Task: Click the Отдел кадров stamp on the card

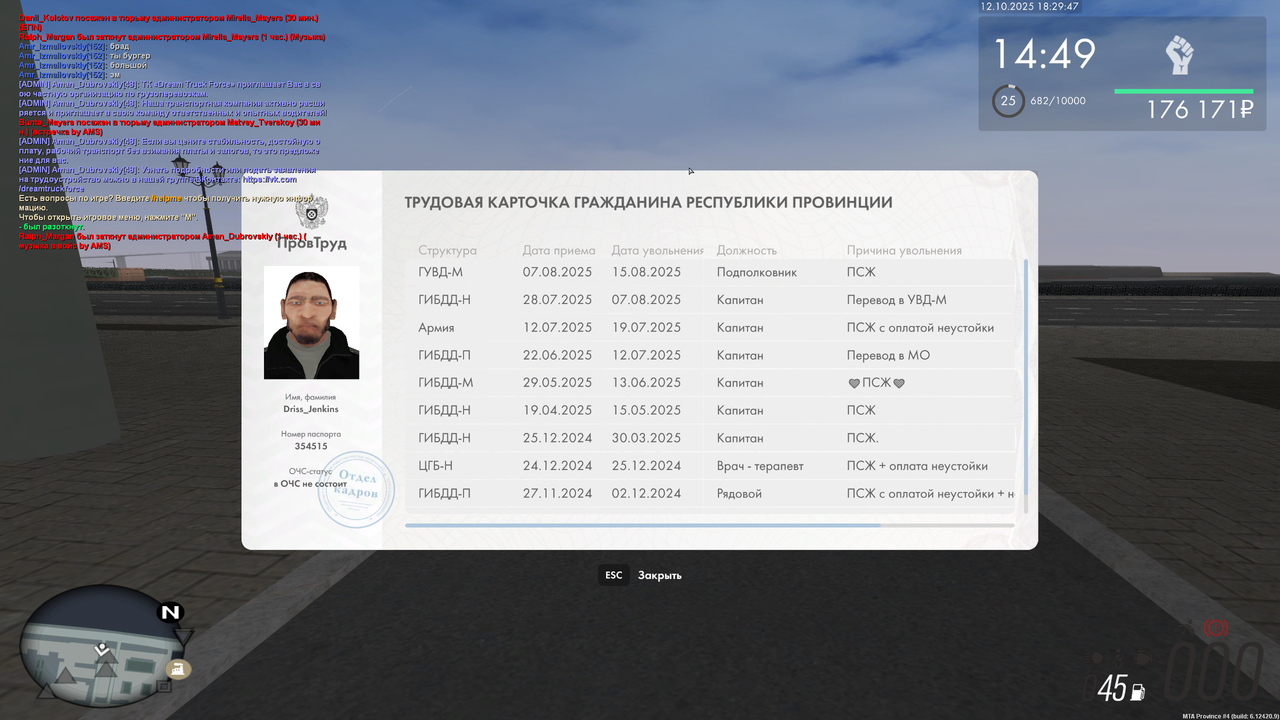Action: (x=357, y=487)
